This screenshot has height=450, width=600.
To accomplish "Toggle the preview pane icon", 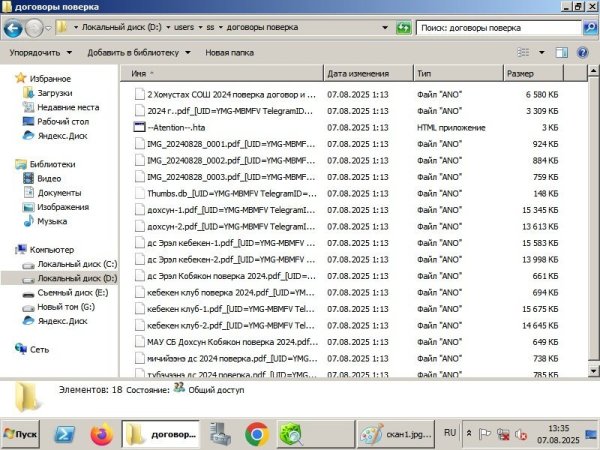I will 566,52.
